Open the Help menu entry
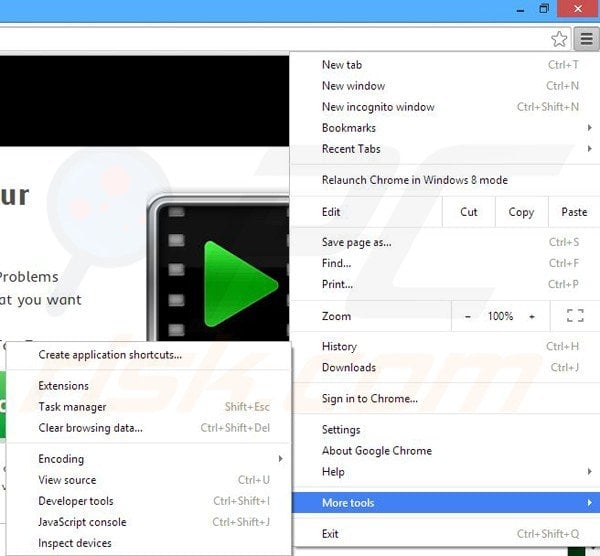 (446, 472)
